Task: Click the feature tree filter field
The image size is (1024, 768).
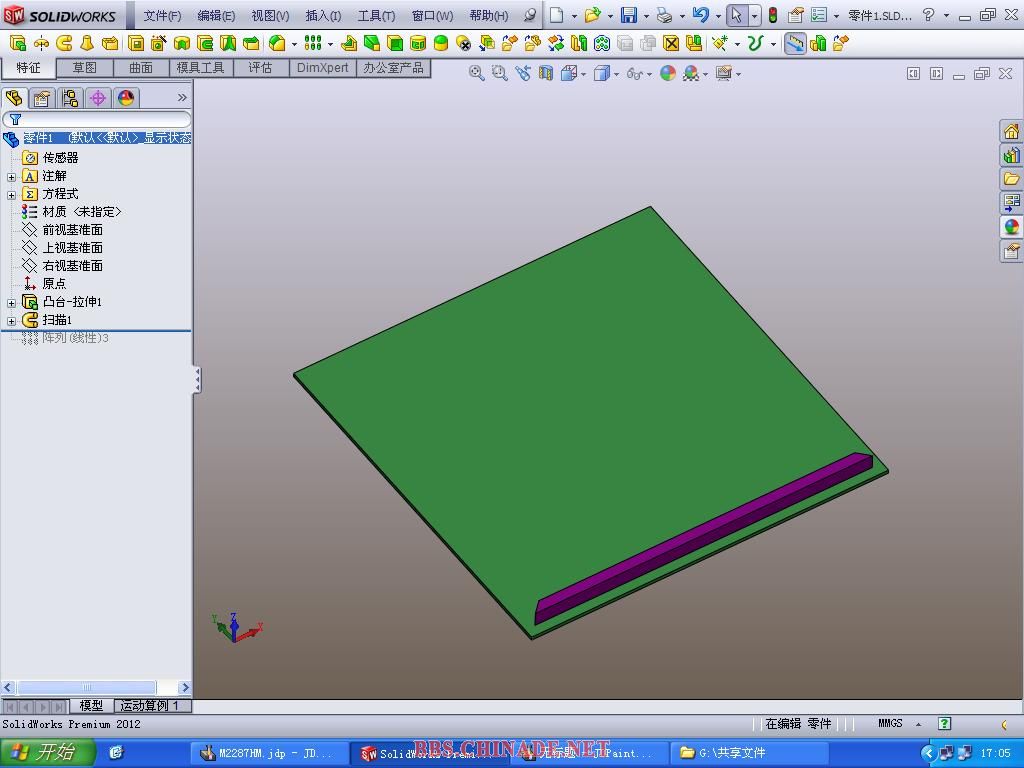Action: pyautogui.click(x=100, y=119)
